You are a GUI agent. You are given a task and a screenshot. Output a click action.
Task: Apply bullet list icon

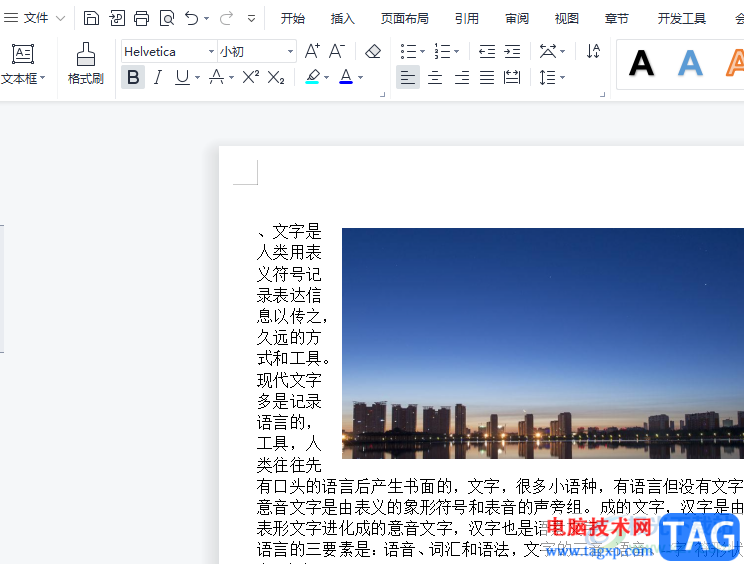[x=408, y=51]
